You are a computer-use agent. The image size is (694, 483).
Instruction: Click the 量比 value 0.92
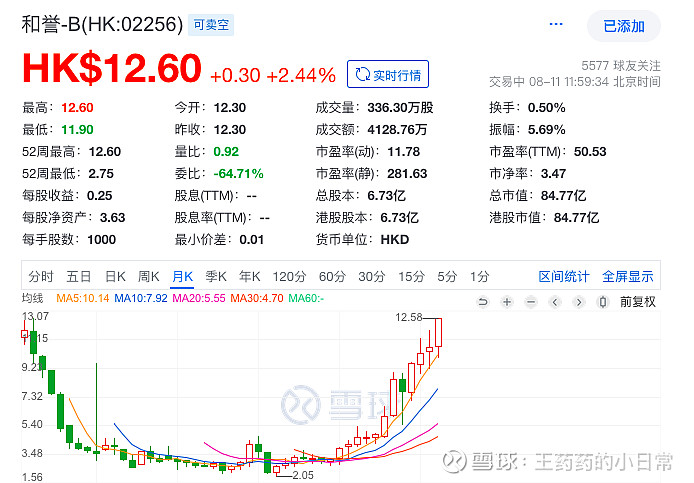tap(226, 152)
